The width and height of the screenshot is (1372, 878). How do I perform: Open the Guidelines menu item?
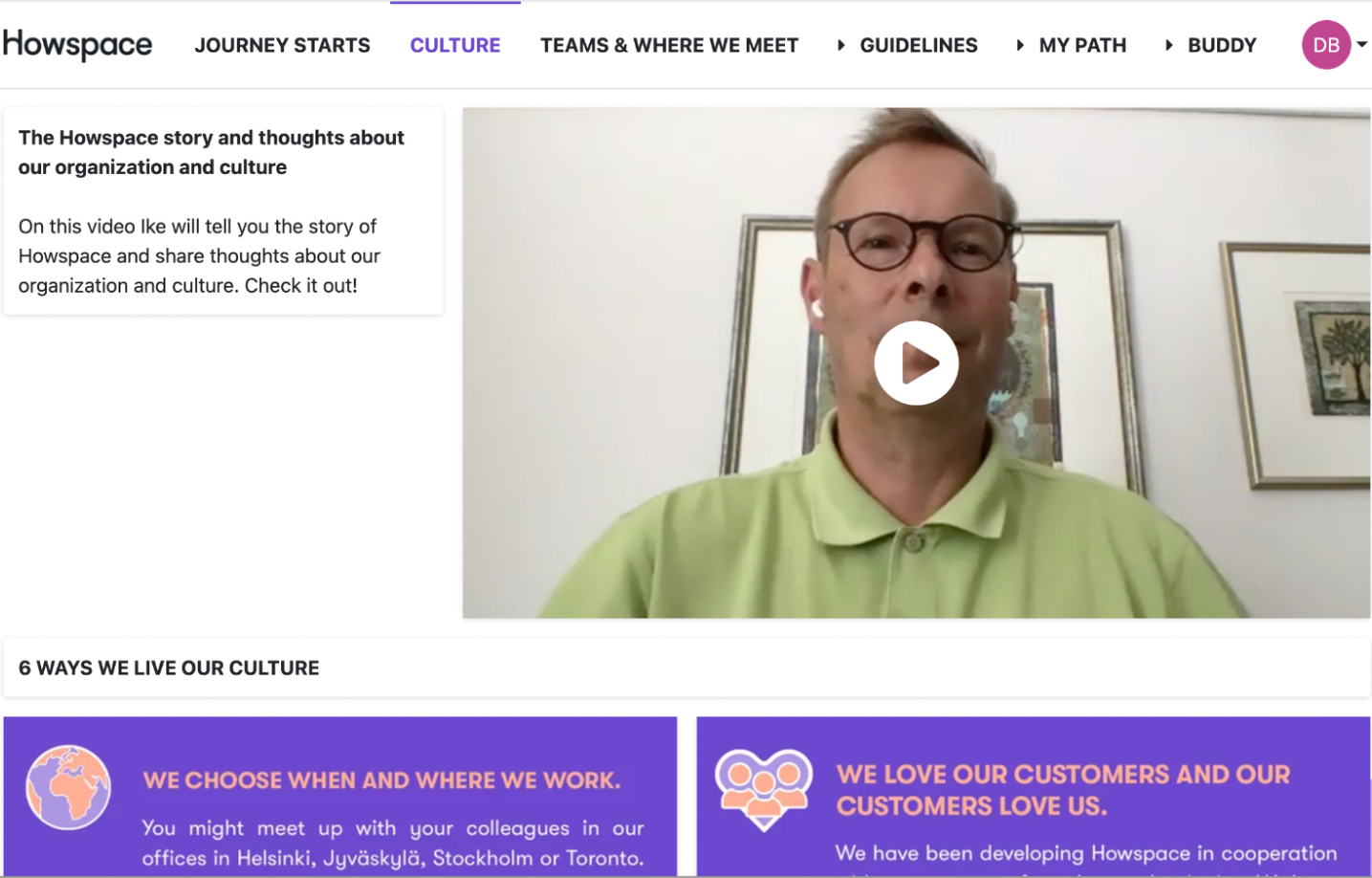pos(919,45)
